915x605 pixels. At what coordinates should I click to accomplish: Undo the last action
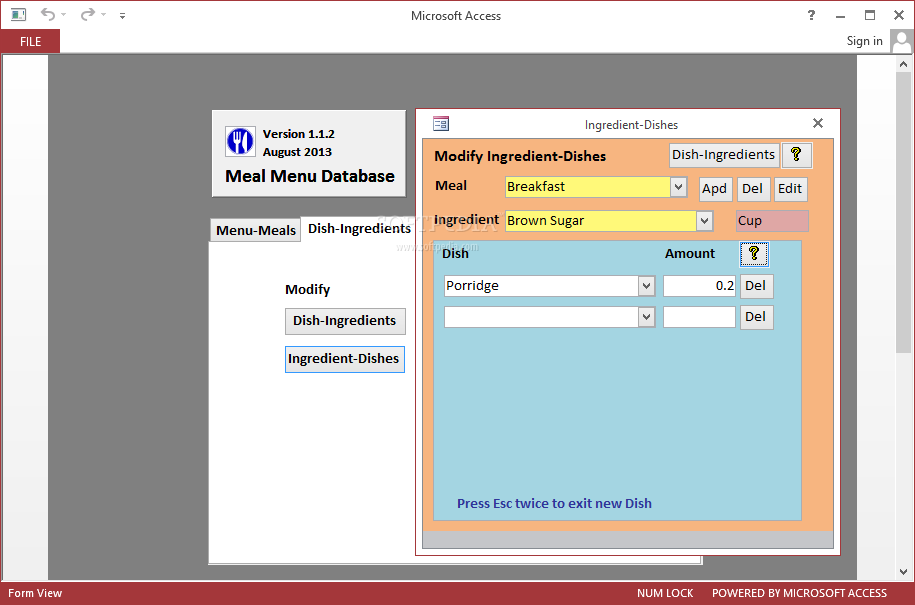click(48, 15)
